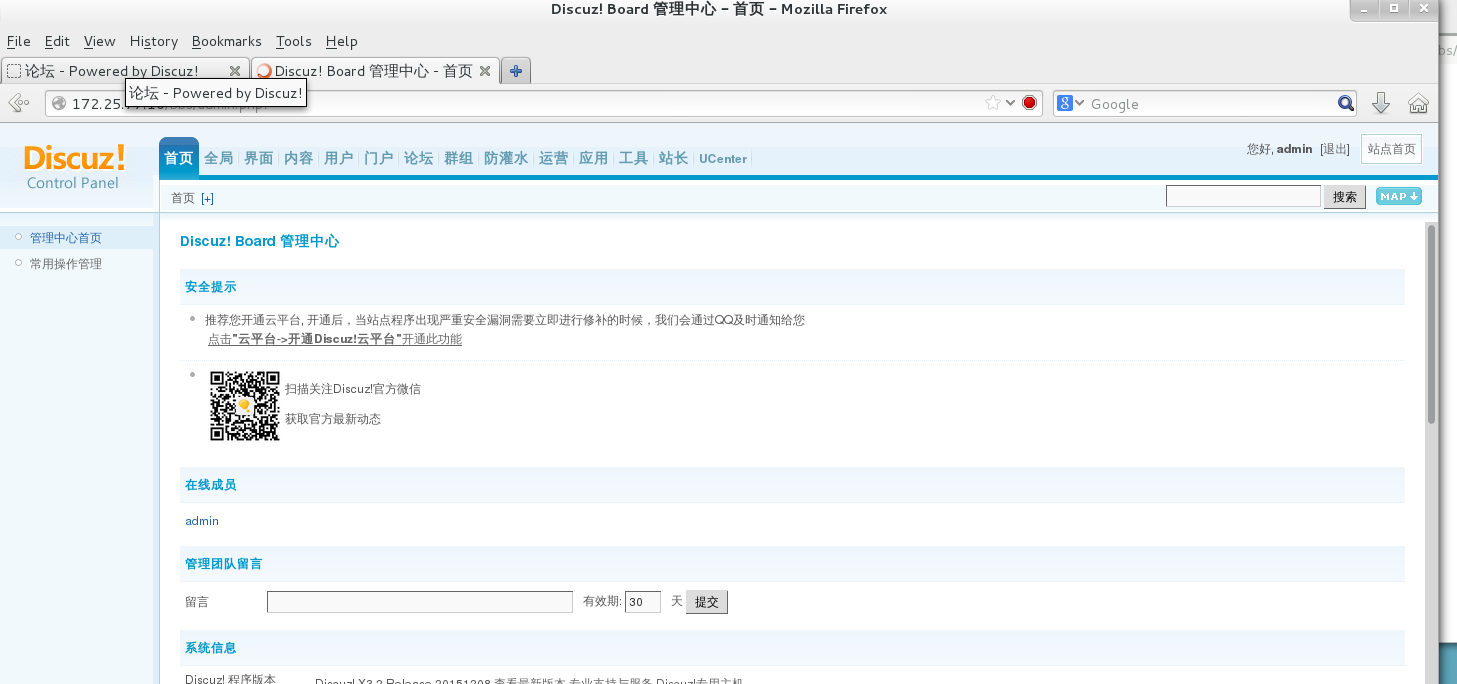Click the magnifier search icon in Google box
The image size is (1457, 684).
pyautogui.click(x=1346, y=103)
